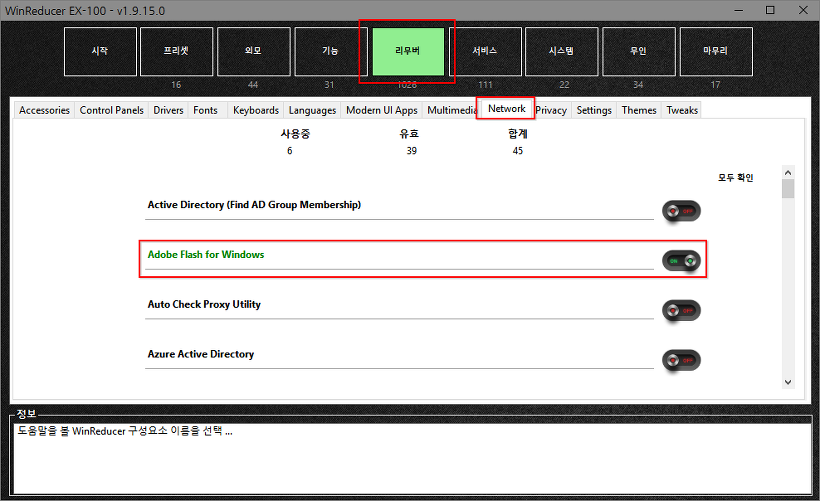Click the scroll up arrow in component list
Image resolution: width=820 pixels, height=501 pixels.
(788, 172)
